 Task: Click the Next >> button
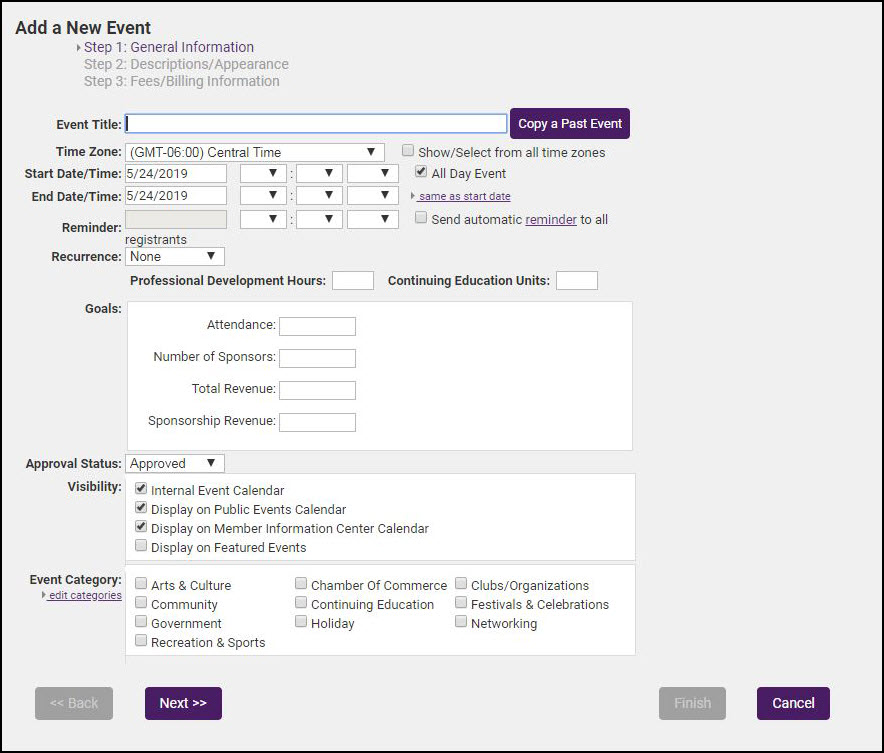(183, 703)
